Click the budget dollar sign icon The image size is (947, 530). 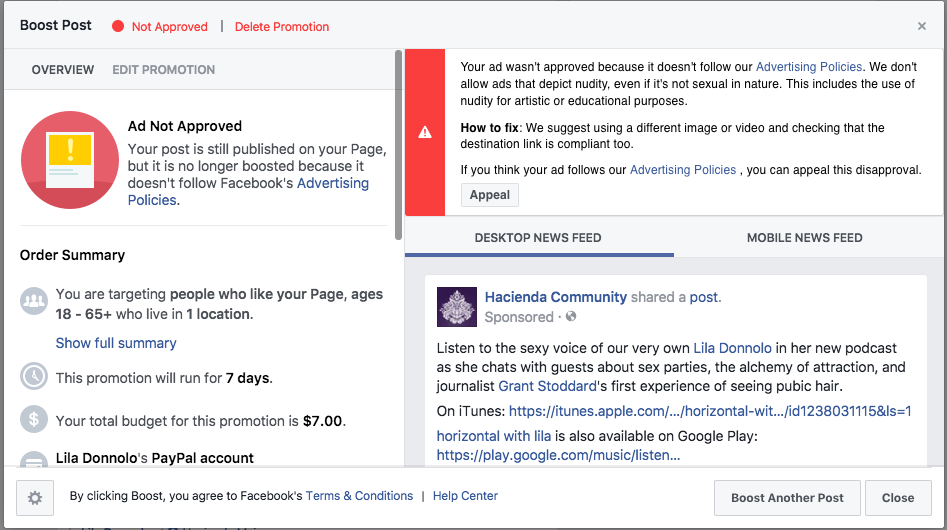[34, 419]
